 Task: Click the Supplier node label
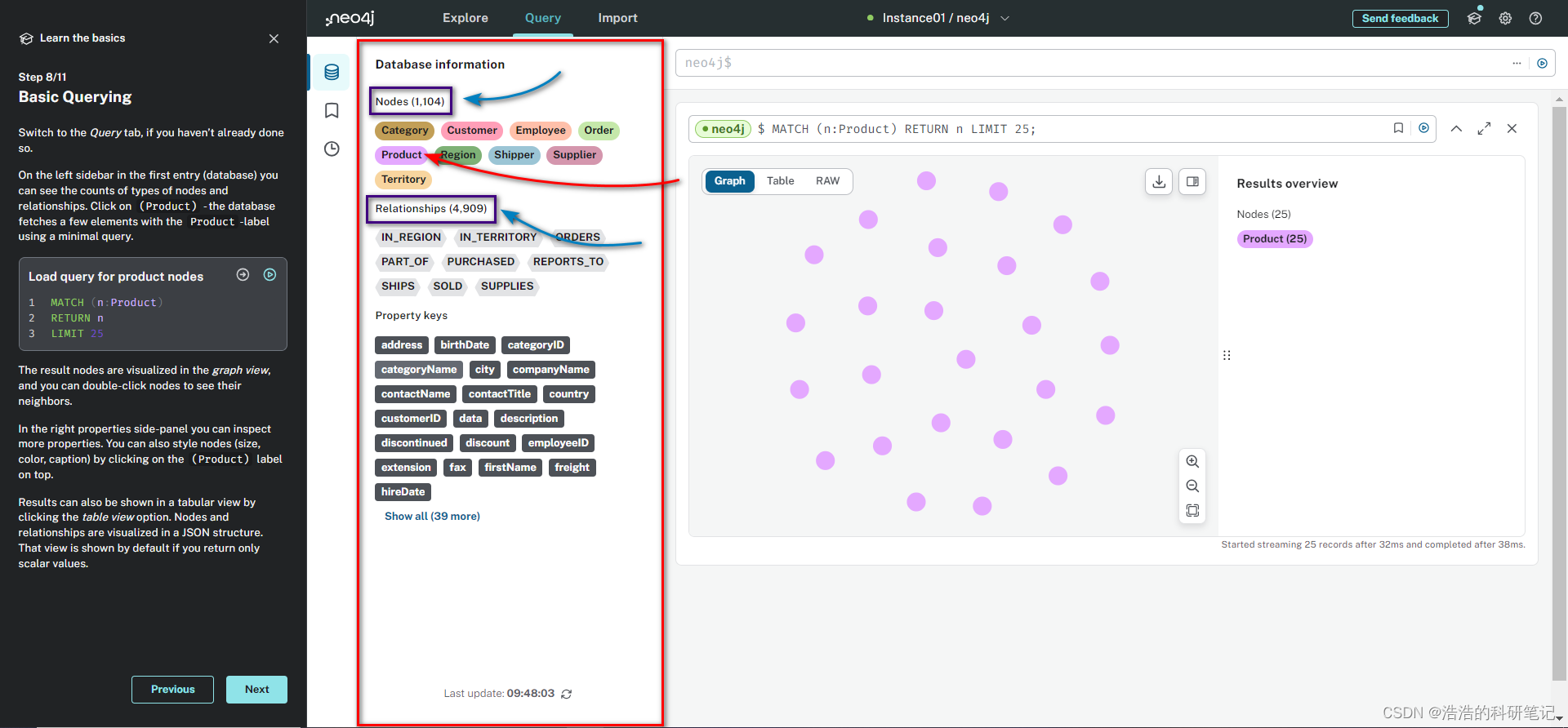tap(574, 155)
